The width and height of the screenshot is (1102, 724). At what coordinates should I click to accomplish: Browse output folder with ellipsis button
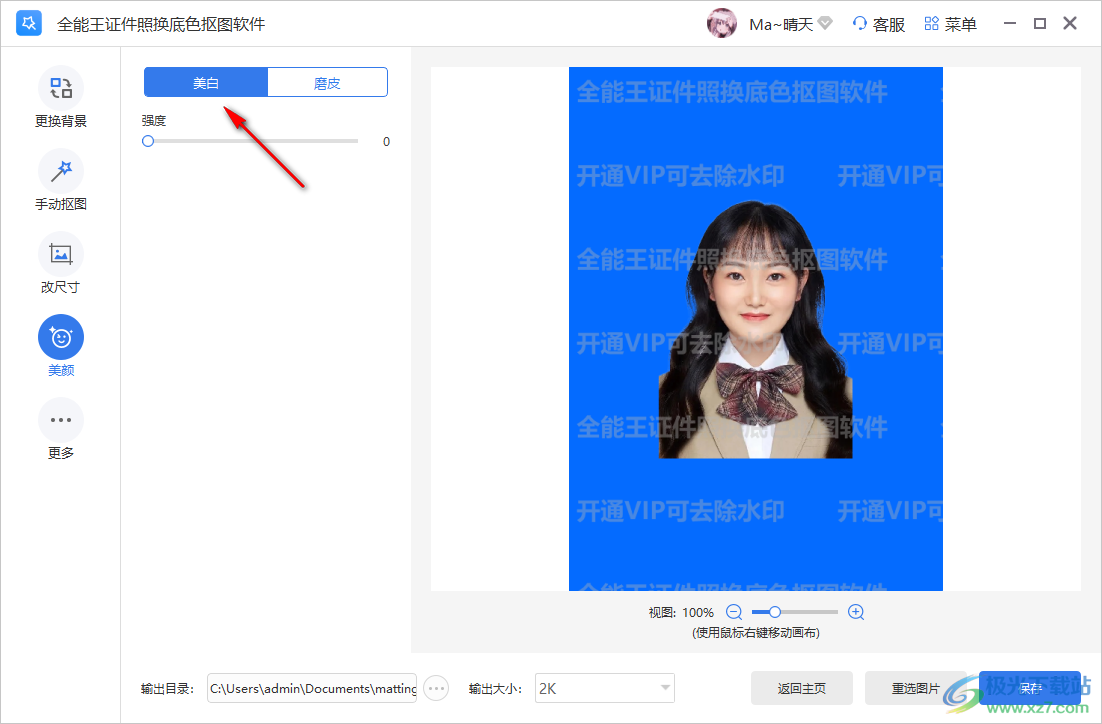click(436, 688)
